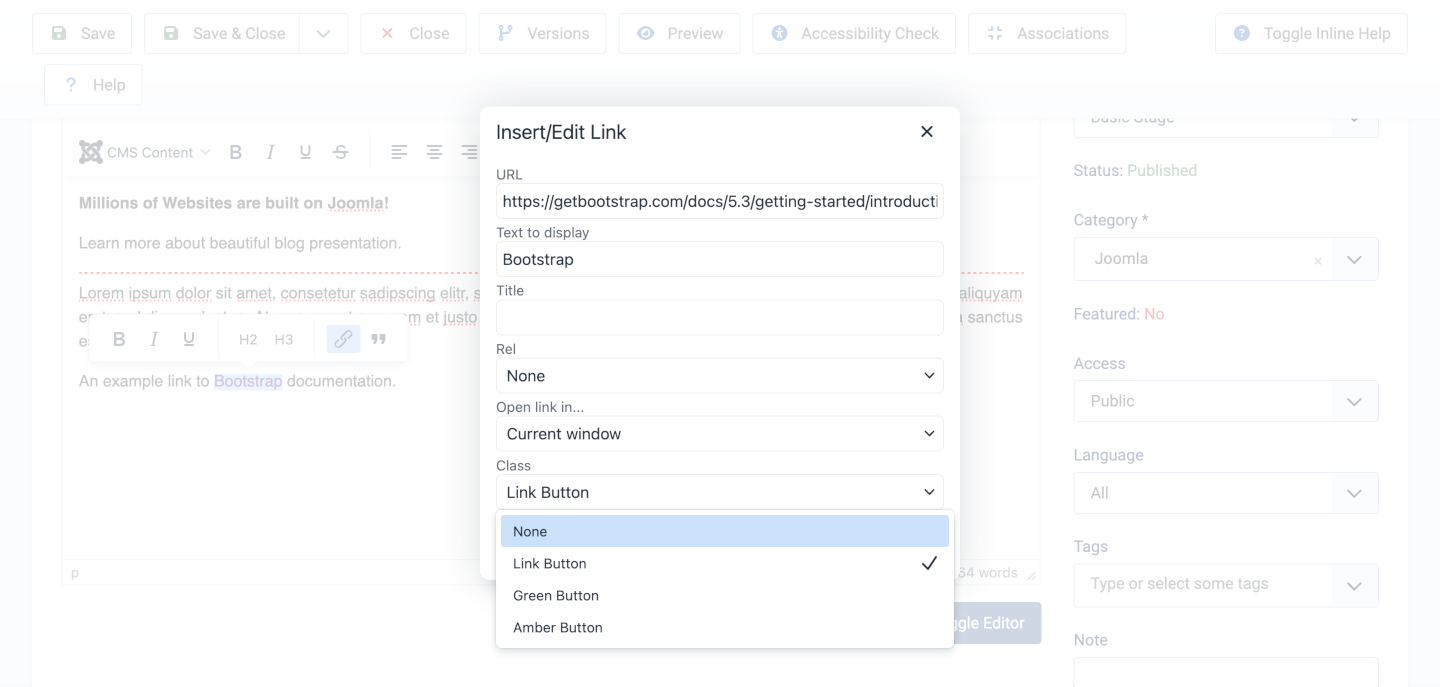Toggle underline in the main editor toolbar
Viewport: 1440px width, 687px height.
click(305, 152)
